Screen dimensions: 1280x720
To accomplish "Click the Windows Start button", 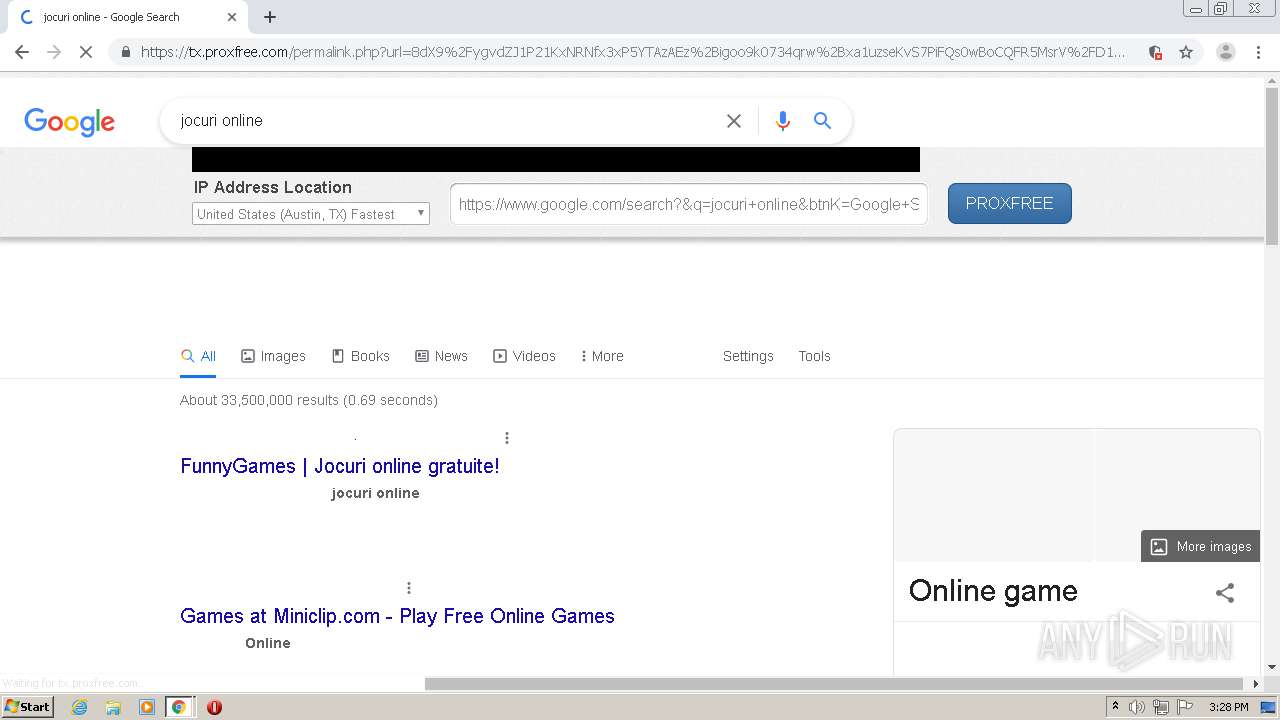I will 27,707.
